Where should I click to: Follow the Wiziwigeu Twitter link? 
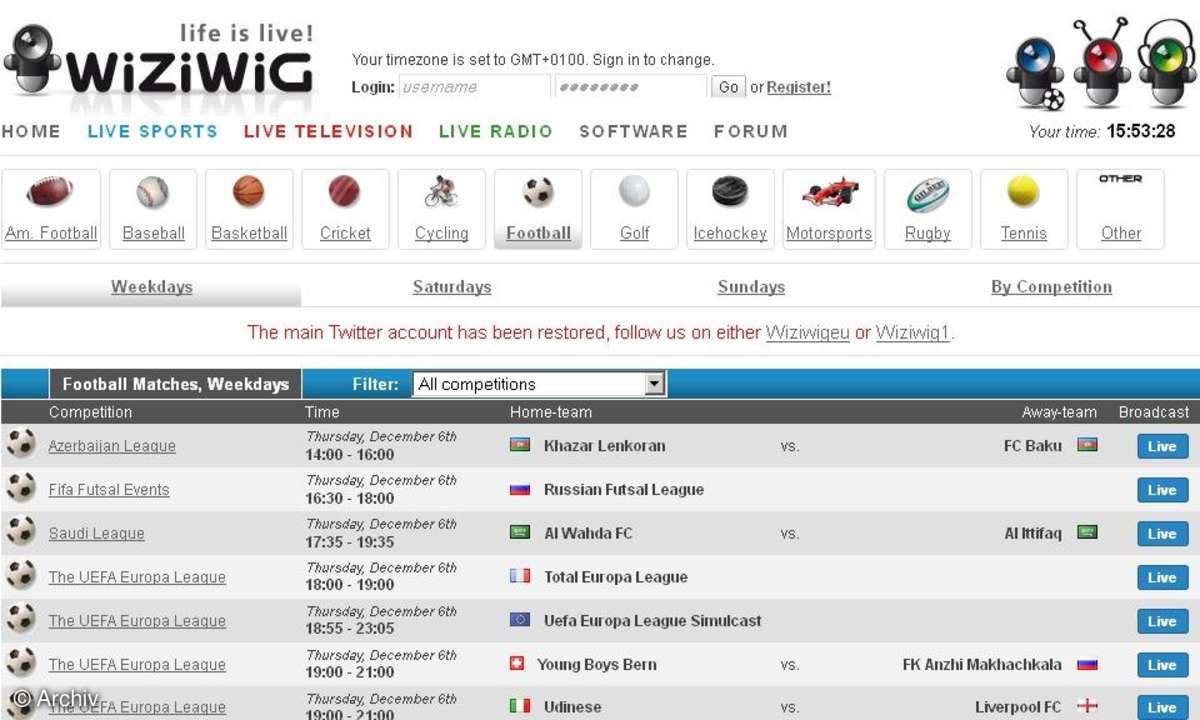pos(808,332)
